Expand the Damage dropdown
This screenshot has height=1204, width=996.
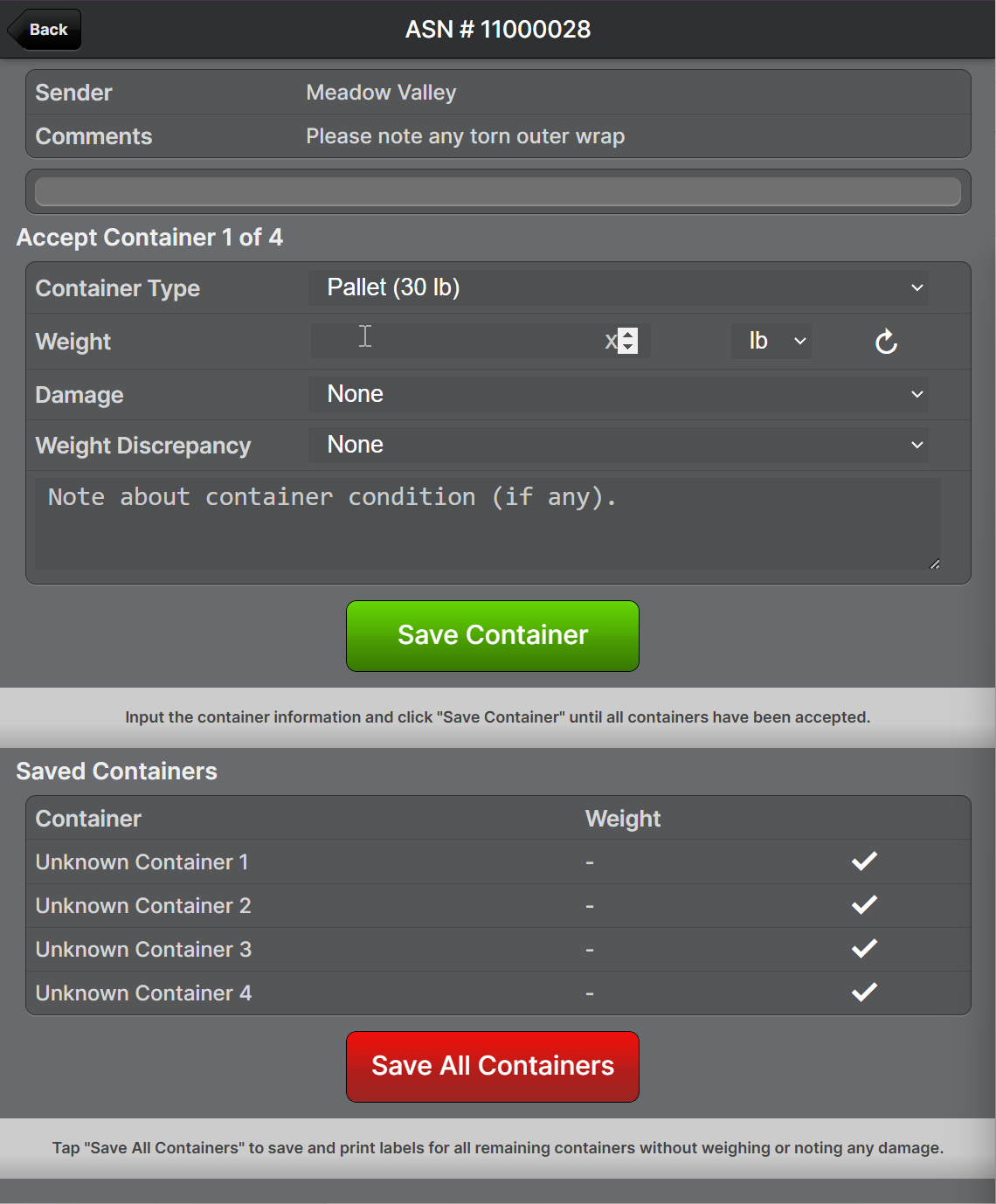618,394
